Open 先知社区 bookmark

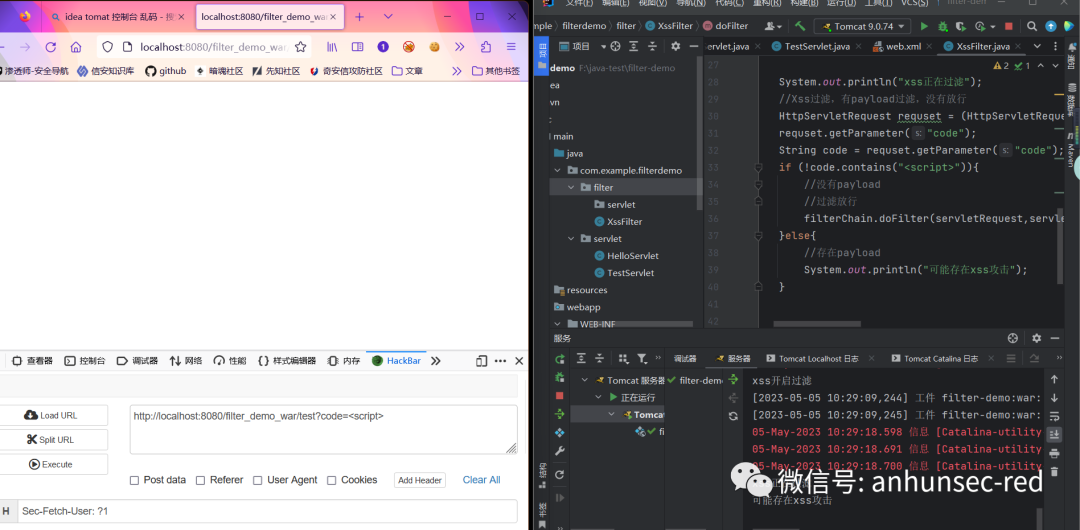pyautogui.click(x=276, y=70)
